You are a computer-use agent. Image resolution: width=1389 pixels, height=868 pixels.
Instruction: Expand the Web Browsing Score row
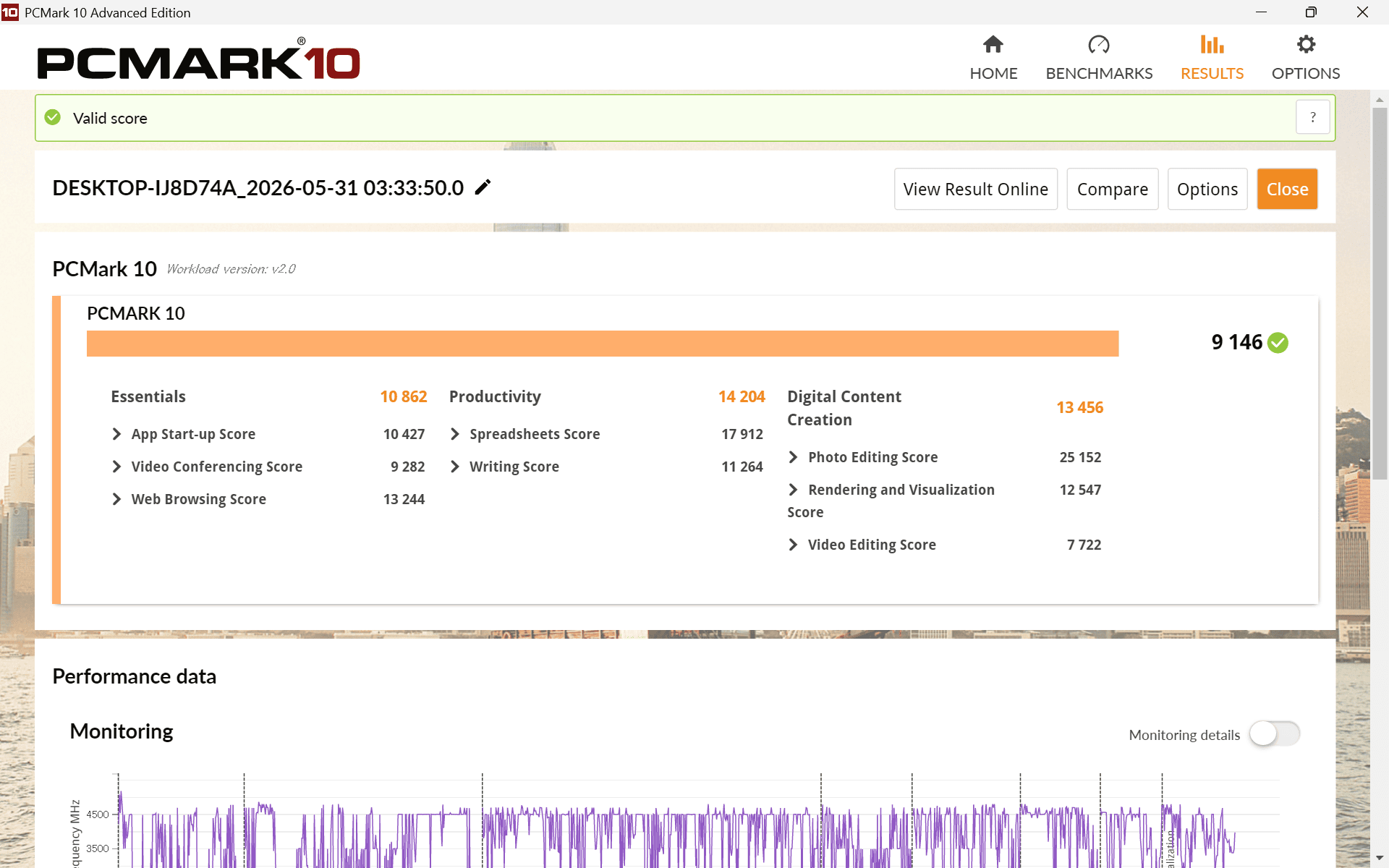[x=116, y=499]
